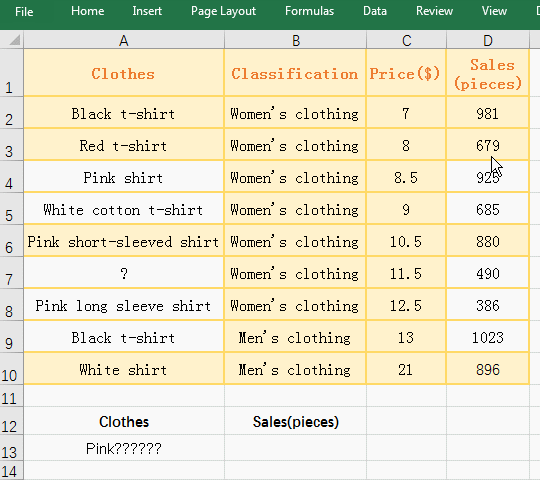Switch to the View tab
Viewport: 540px width, 480px height.
coord(494,11)
